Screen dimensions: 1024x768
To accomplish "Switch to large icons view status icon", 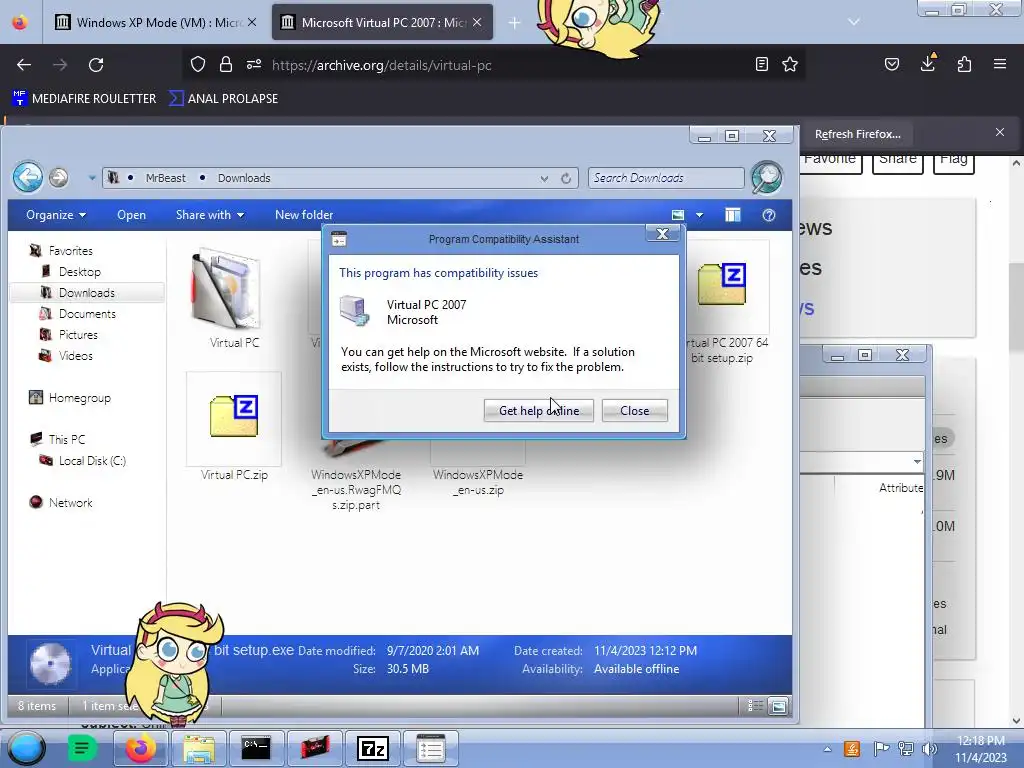I will (778, 706).
